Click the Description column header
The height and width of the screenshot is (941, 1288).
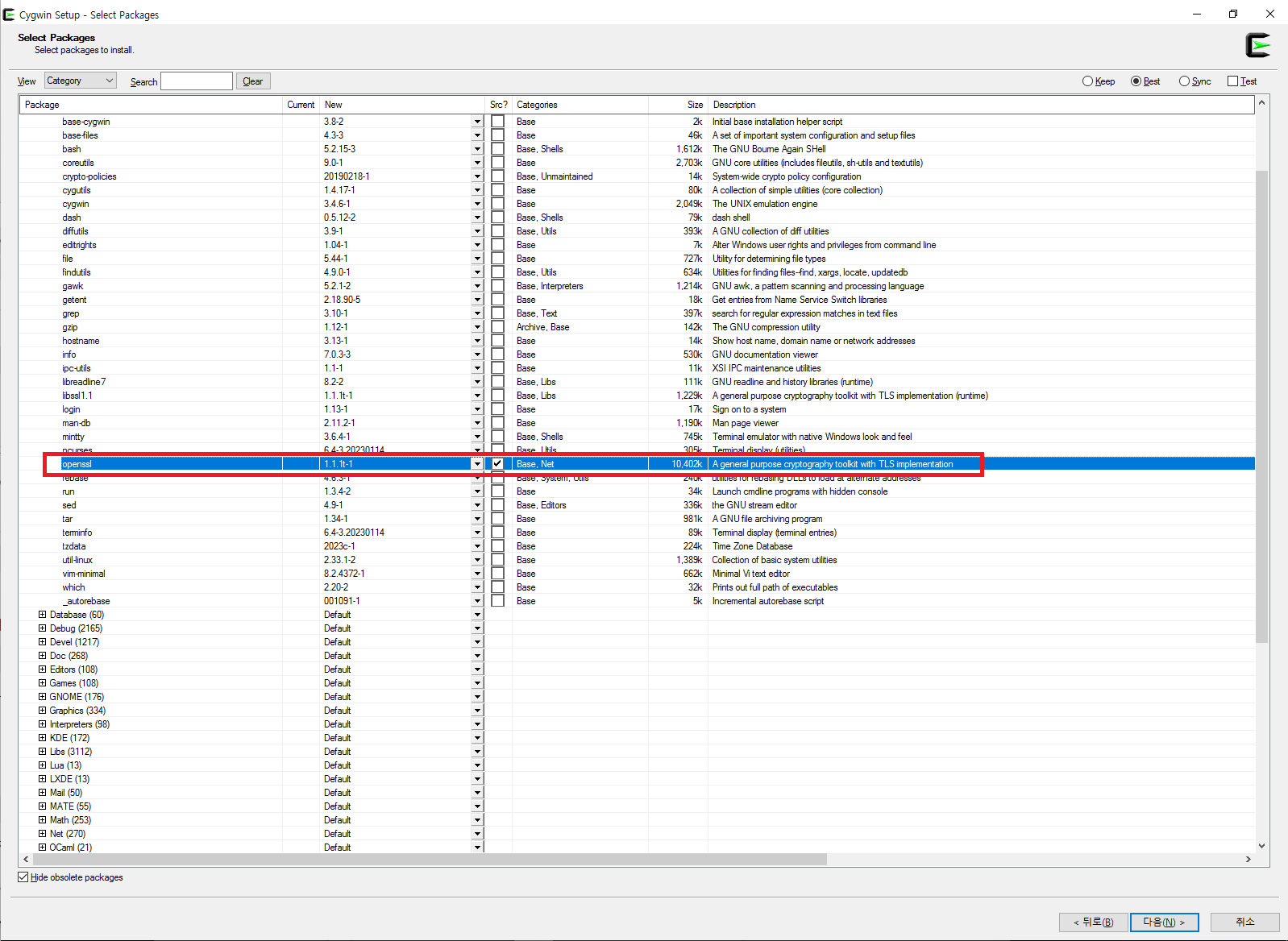pos(981,105)
